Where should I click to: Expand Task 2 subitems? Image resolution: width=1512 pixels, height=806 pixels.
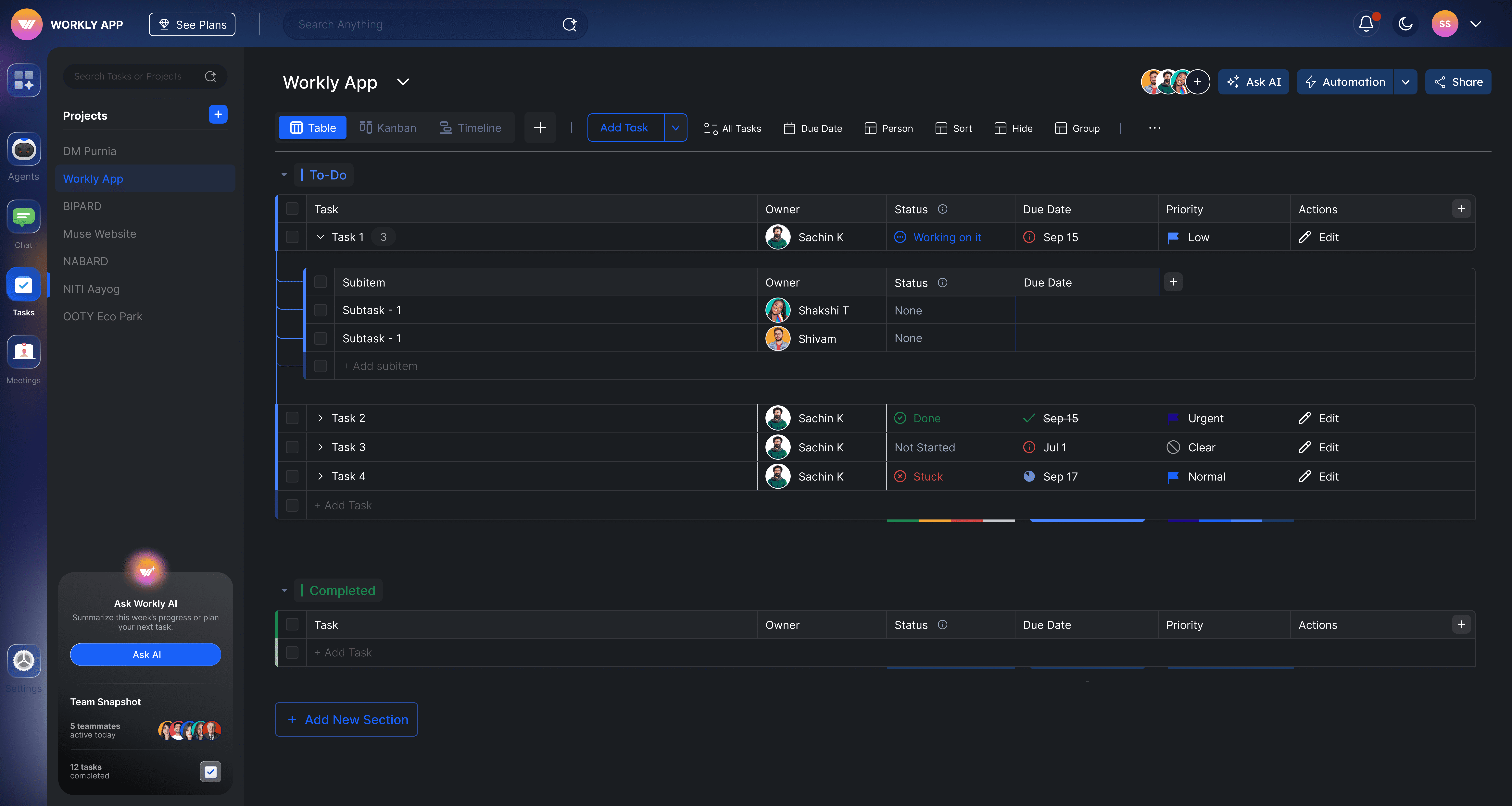[x=321, y=418]
